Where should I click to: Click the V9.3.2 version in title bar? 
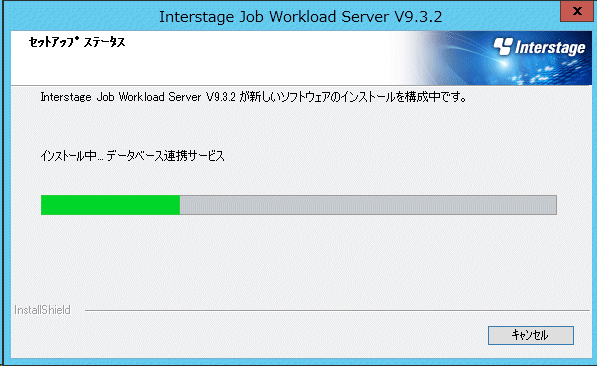click(x=418, y=17)
